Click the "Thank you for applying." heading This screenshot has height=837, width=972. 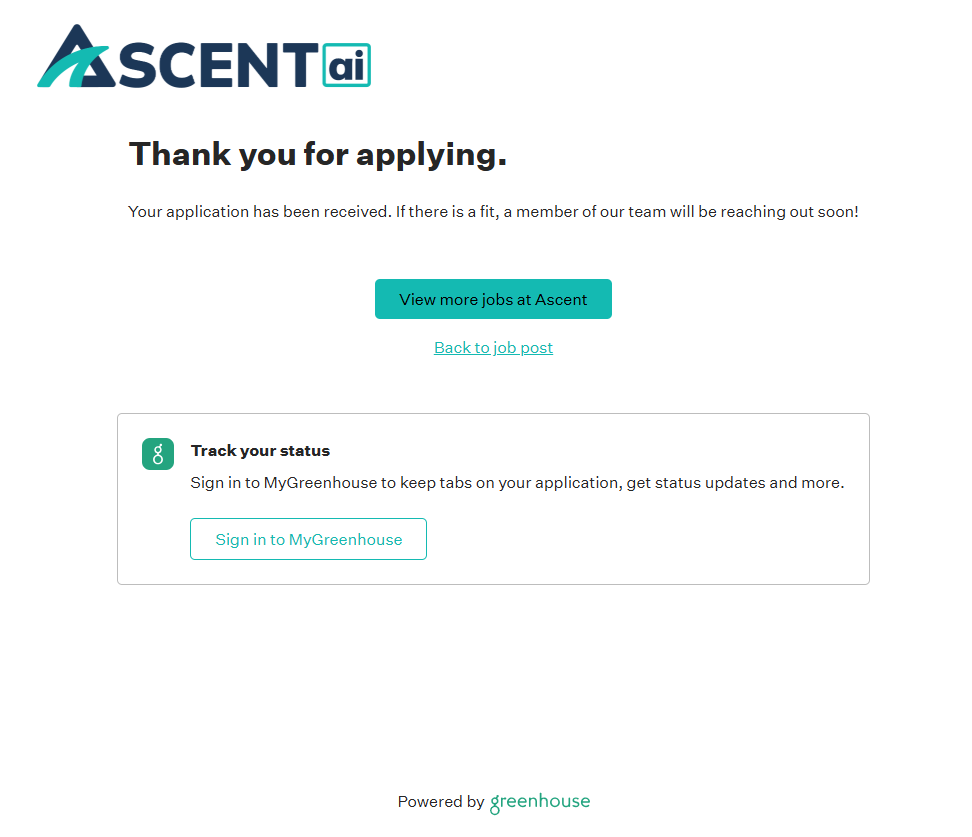[x=318, y=154]
